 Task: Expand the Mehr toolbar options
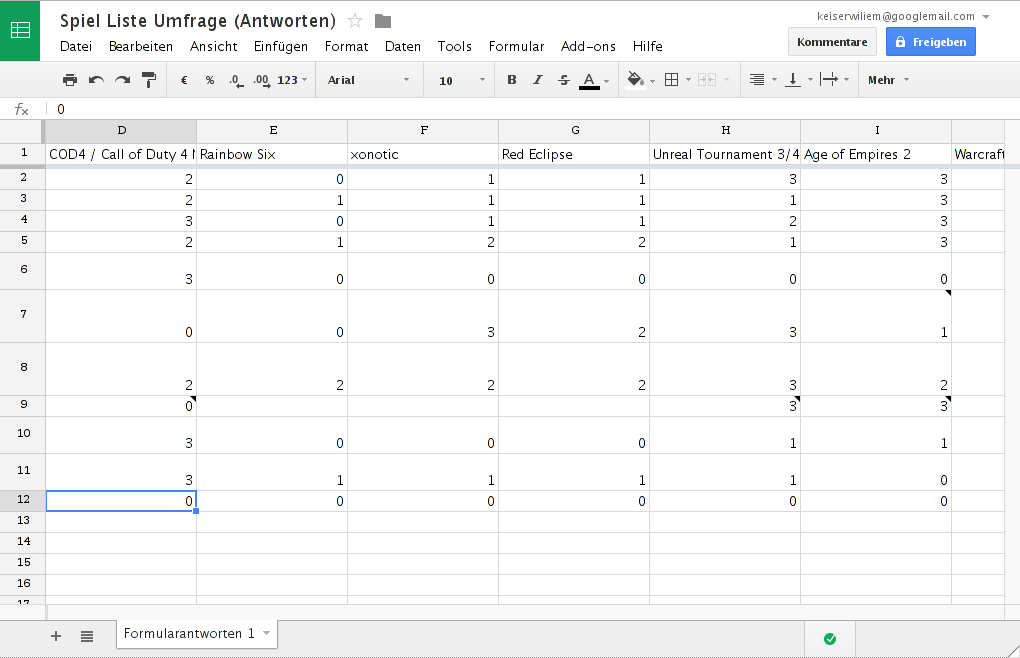tap(888, 80)
